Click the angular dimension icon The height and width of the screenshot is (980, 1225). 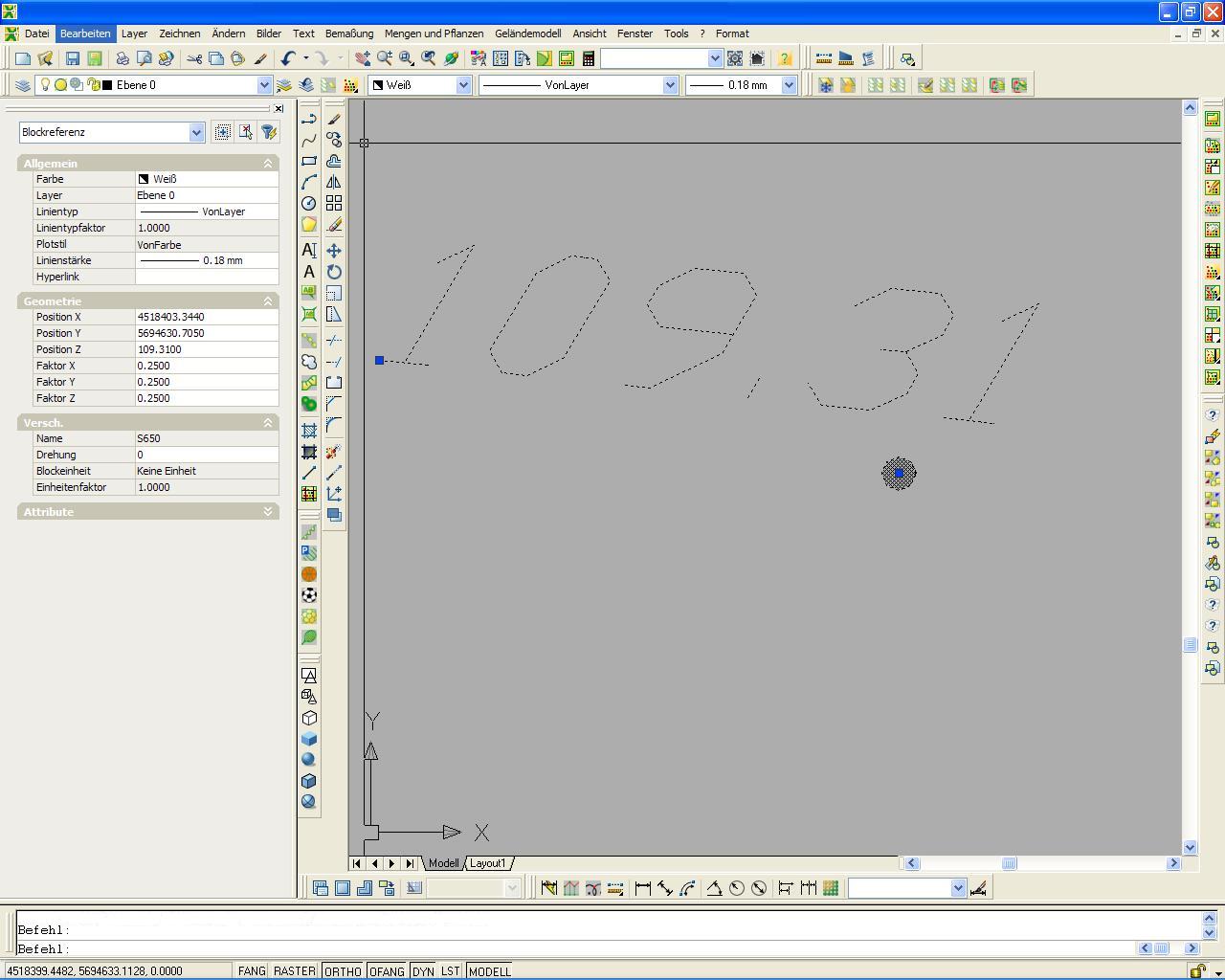pos(714,888)
